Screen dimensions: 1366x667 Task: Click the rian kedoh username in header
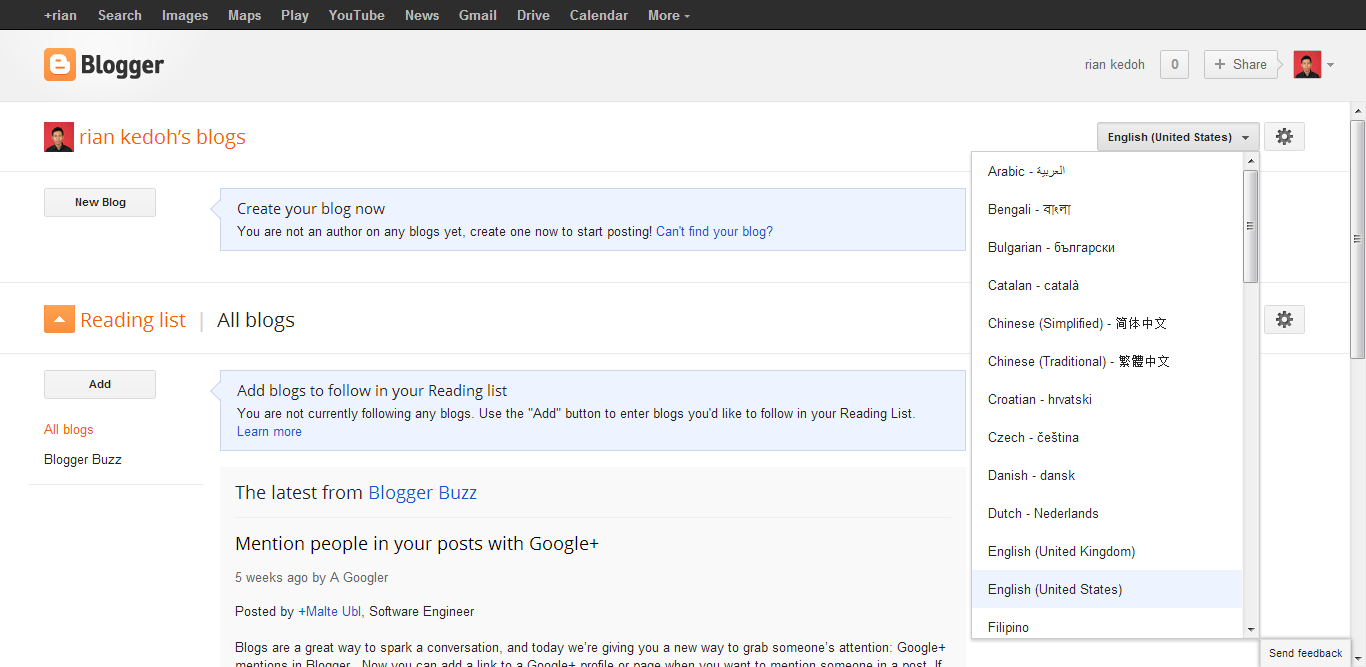point(1115,65)
